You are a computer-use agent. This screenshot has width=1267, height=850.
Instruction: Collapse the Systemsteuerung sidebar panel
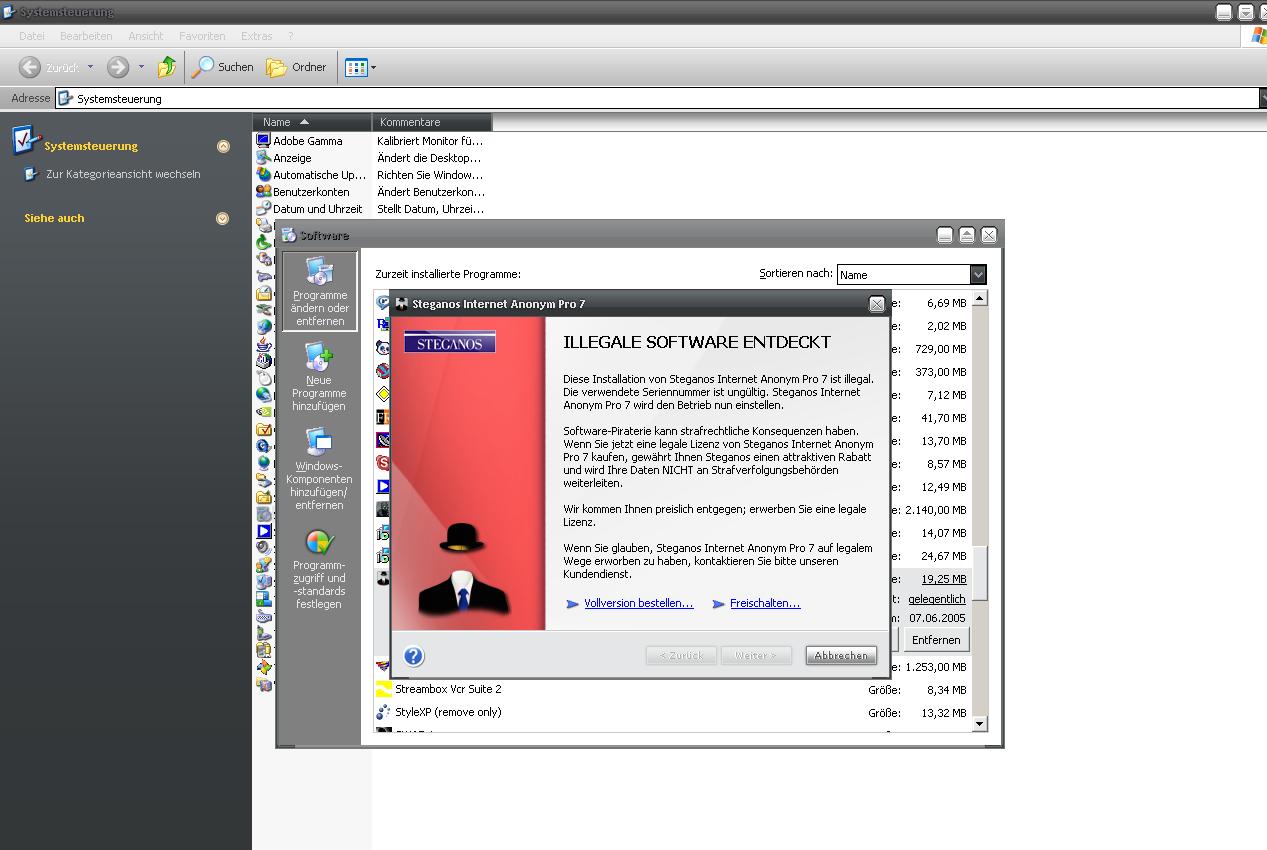coord(223,146)
